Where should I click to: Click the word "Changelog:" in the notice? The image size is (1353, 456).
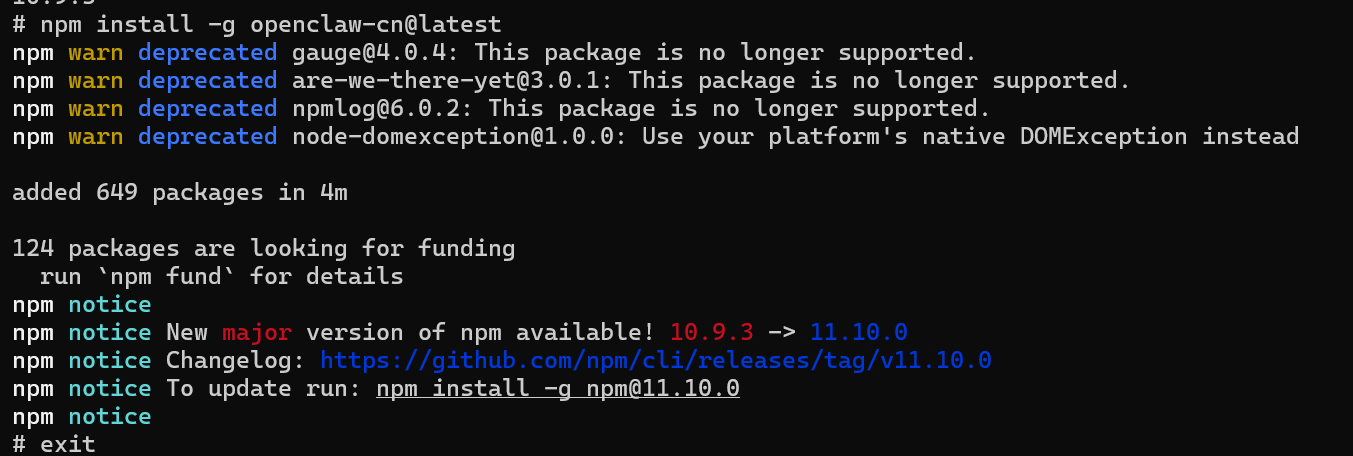click(x=236, y=360)
